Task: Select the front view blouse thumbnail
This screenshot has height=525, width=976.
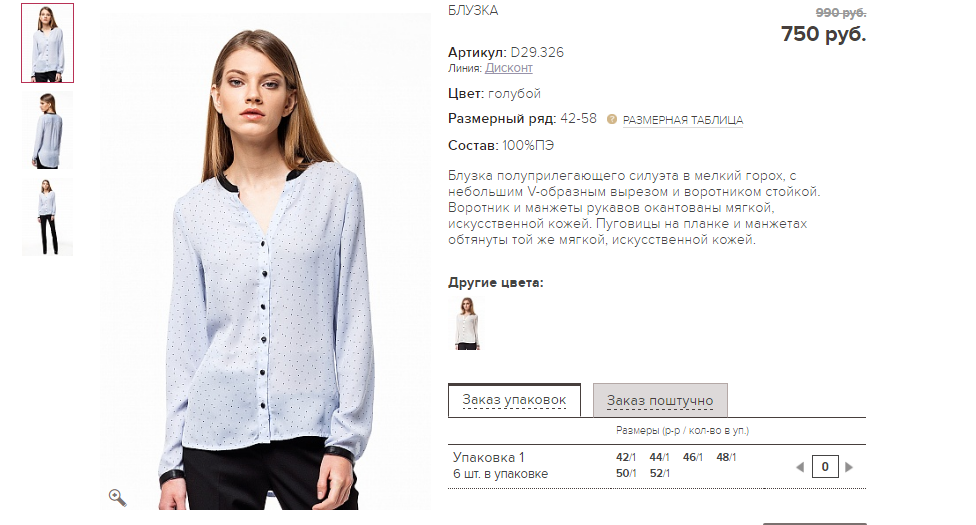Action: click(47, 43)
